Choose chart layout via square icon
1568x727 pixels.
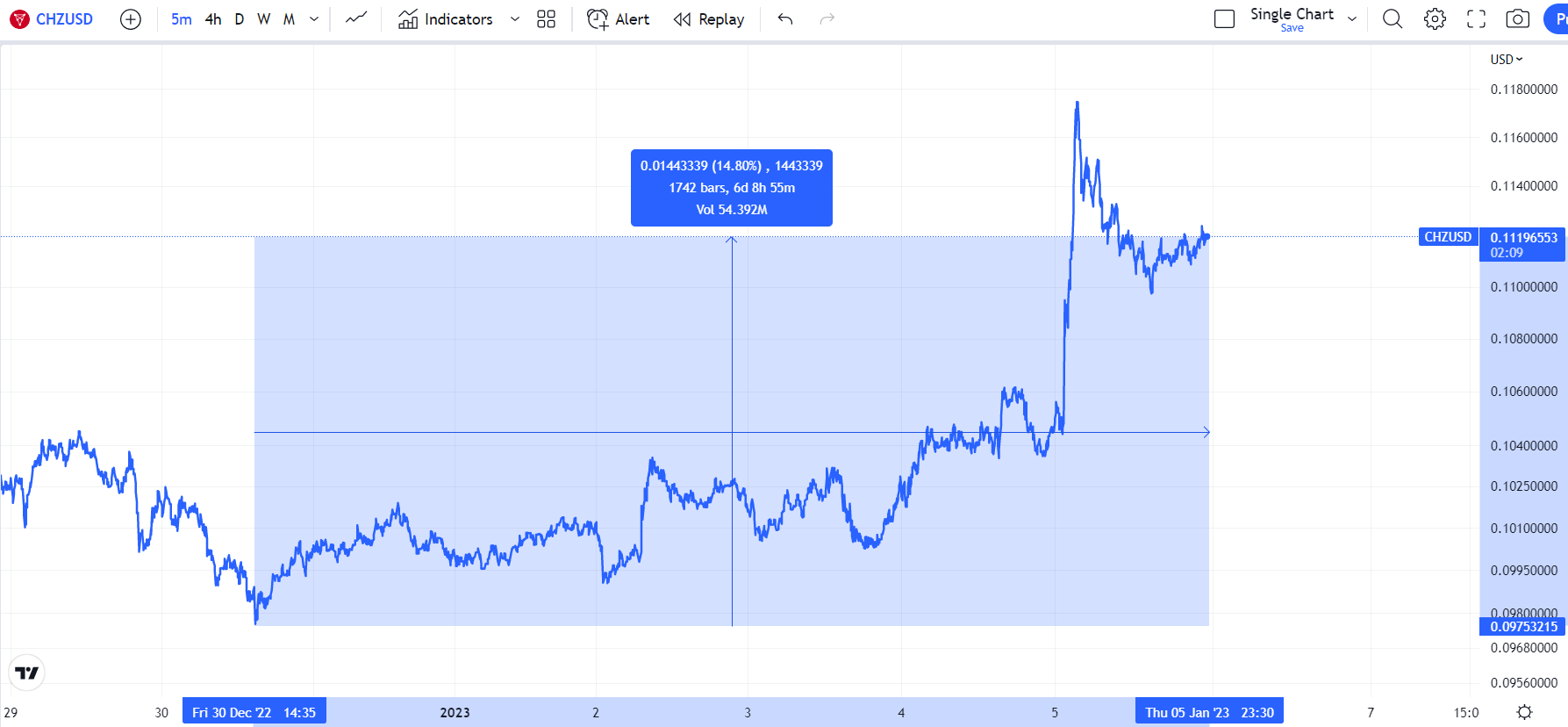click(1224, 19)
